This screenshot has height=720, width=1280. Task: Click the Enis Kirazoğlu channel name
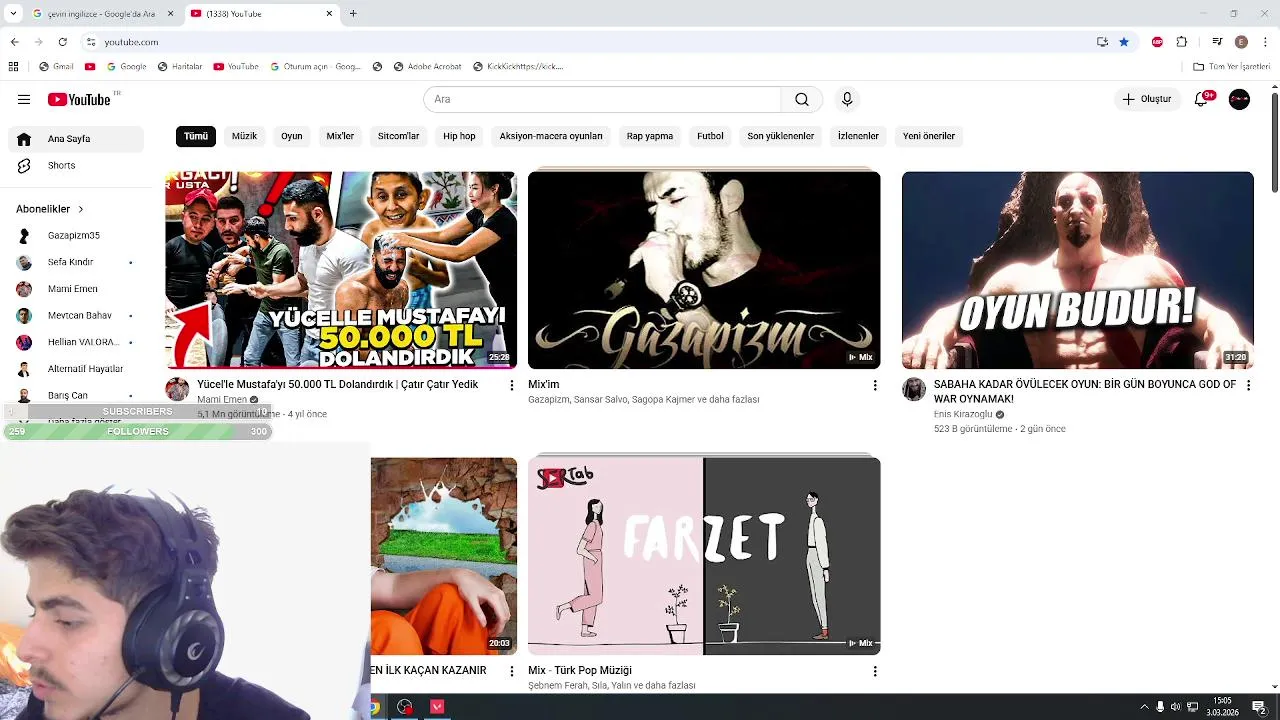coord(963,414)
